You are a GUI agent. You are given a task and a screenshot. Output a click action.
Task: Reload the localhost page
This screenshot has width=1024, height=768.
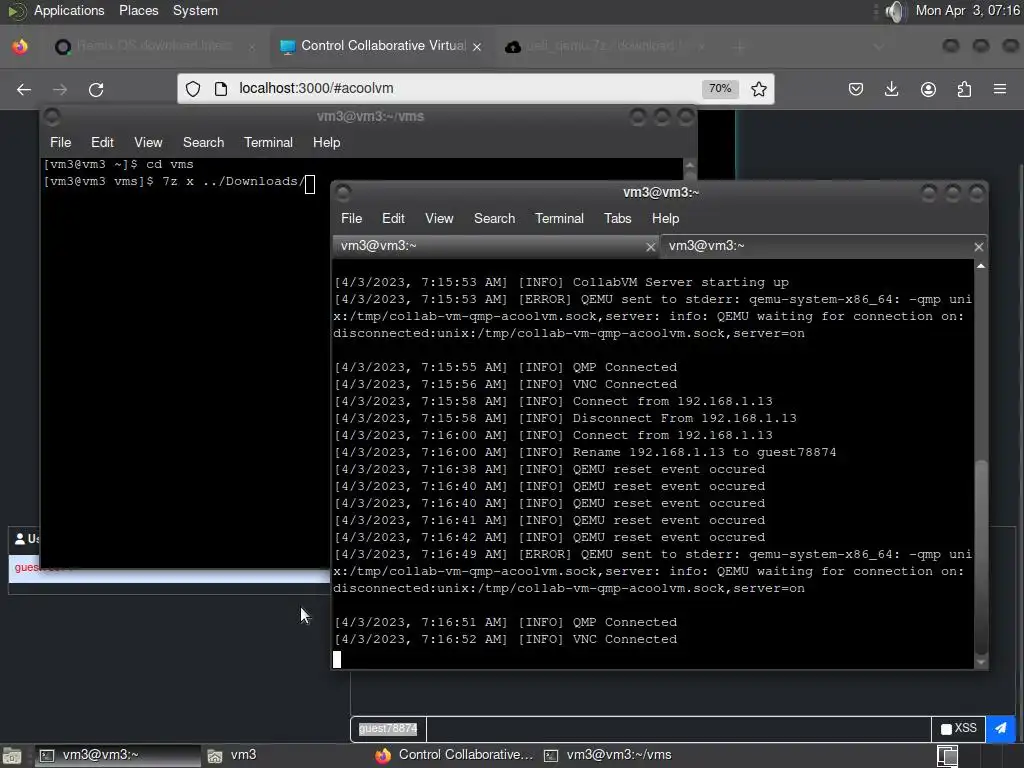click(96, 89)
